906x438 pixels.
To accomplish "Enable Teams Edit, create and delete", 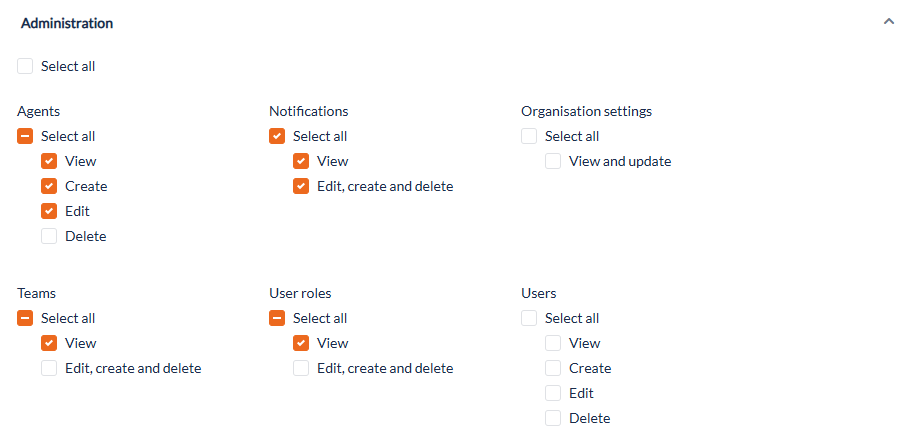I will [x=50, y=368].
